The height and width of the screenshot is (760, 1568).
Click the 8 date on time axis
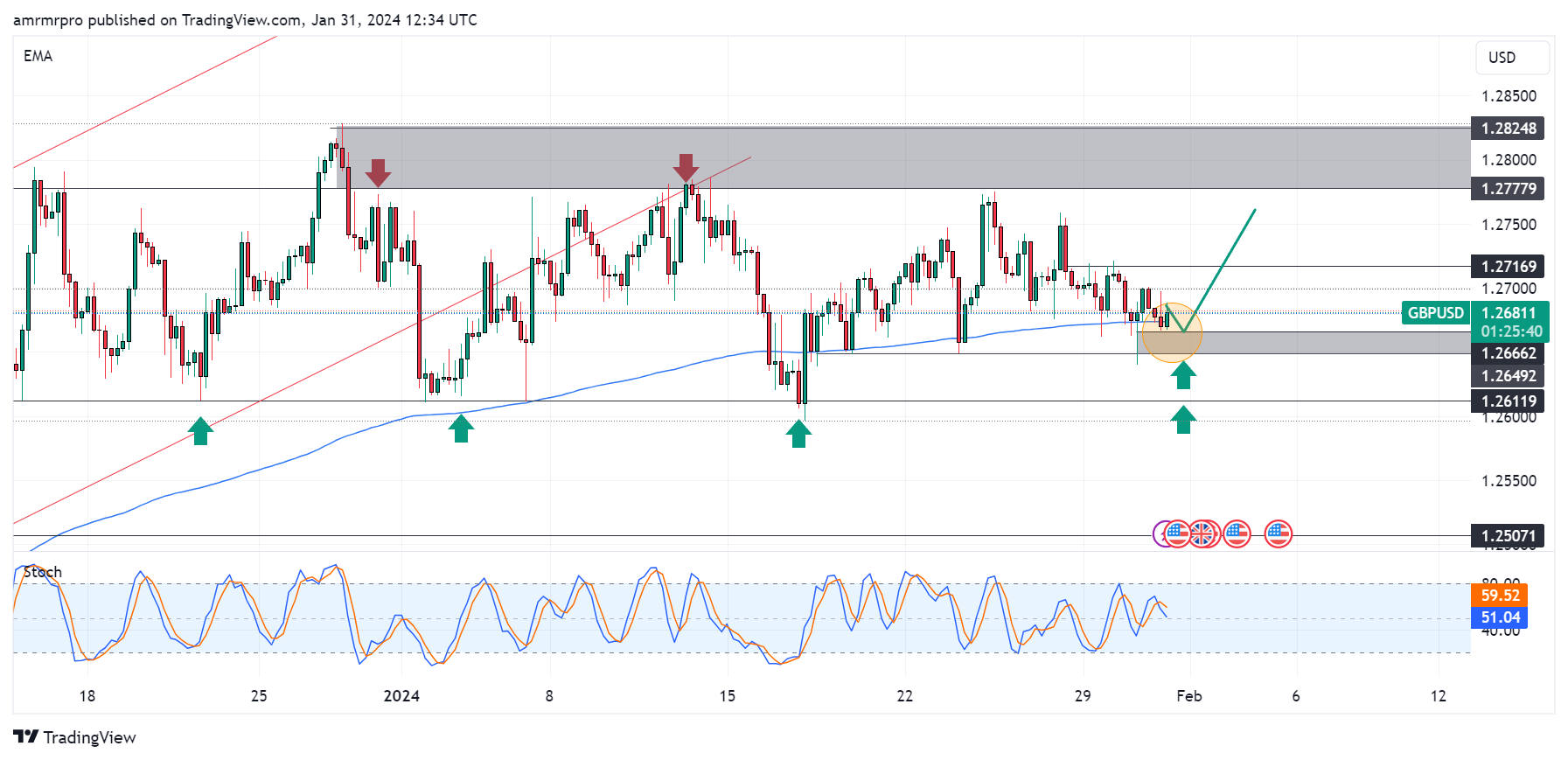coord(549,696)
